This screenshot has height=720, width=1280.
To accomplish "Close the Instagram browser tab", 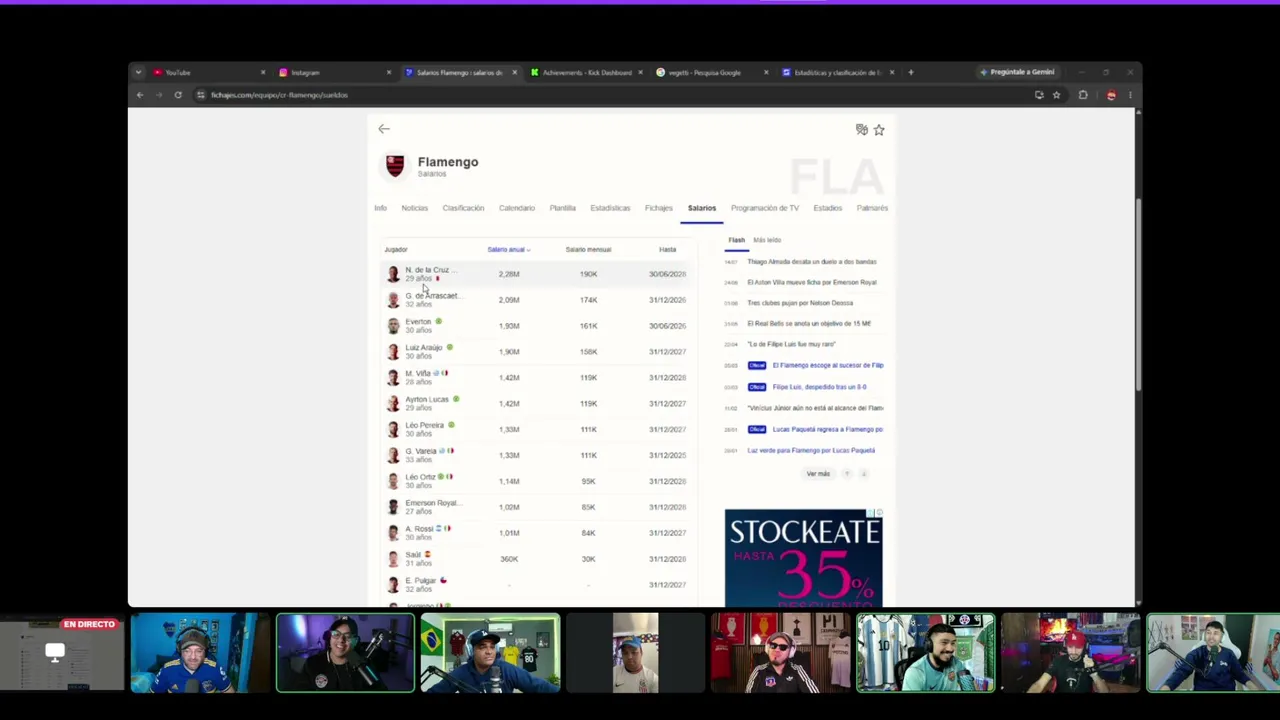I will click(389, 72).
